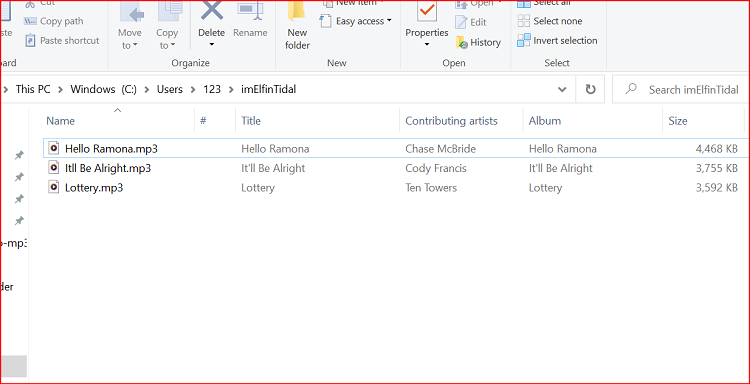Click artist Chase McBride cell
The image size is (750, 384).
(x=441, y=149)
